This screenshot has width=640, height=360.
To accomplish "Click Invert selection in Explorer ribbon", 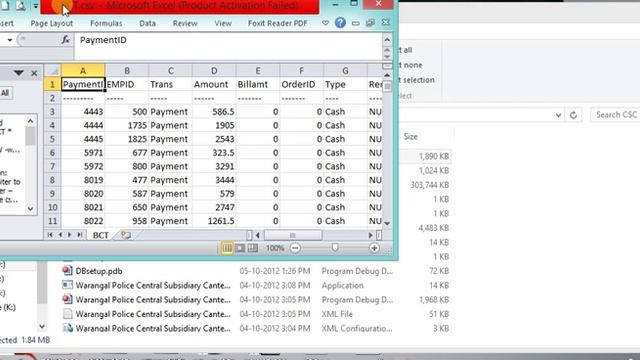I will [x=416, y=80].
